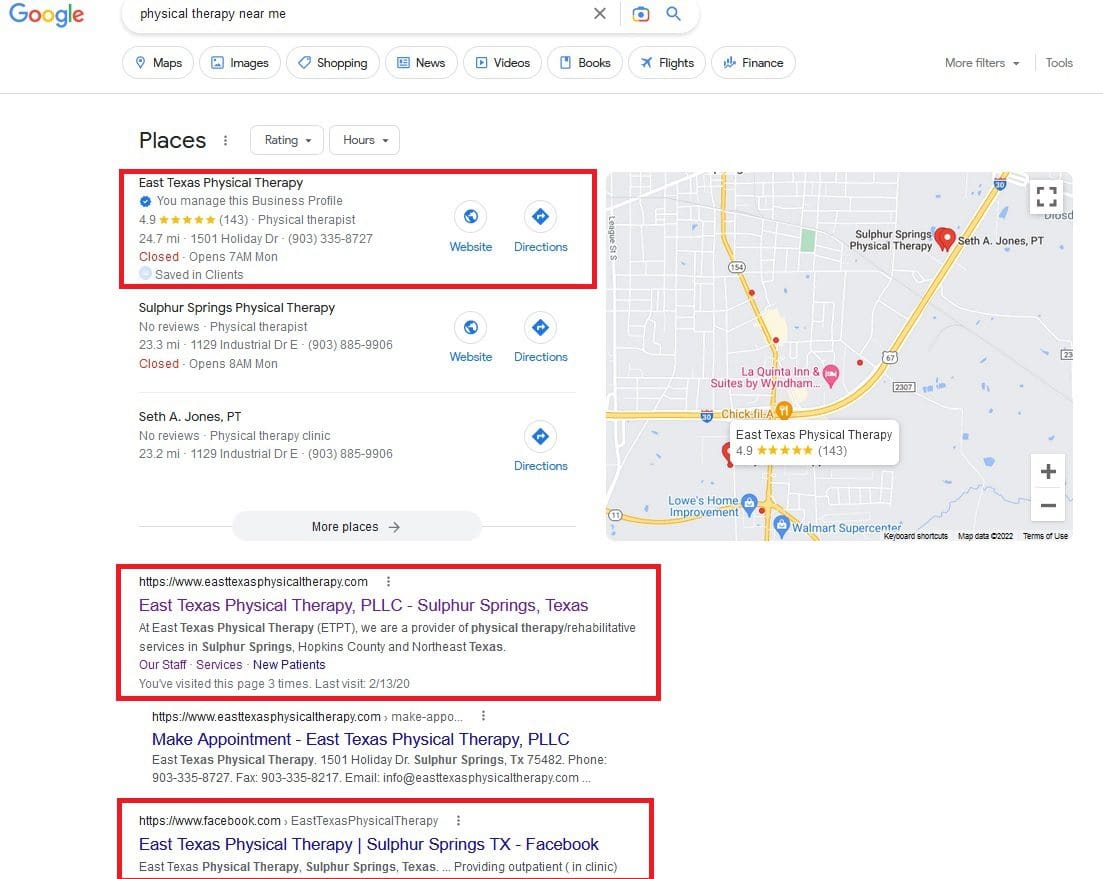1103x879 pixels.
Task: Open the East Texas Physical Therapy Facebook result
Action: [369, 845]
